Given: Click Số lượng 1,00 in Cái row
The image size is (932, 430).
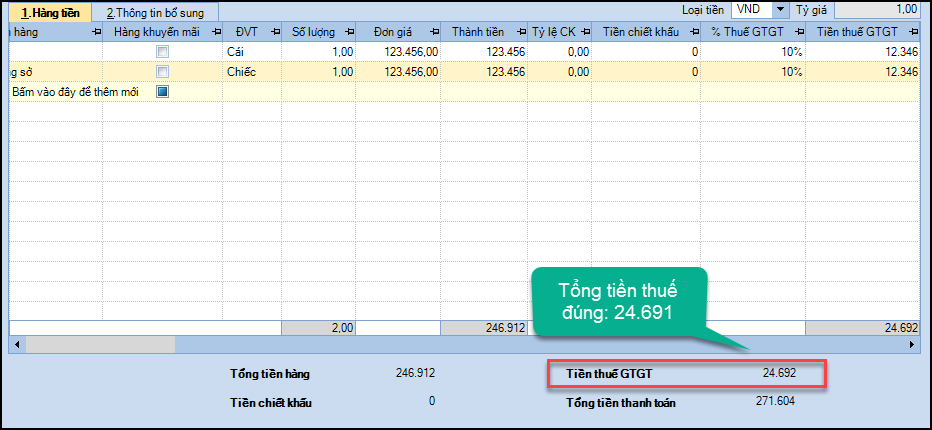Looking at the screenshot, I should tap(319, 52).
